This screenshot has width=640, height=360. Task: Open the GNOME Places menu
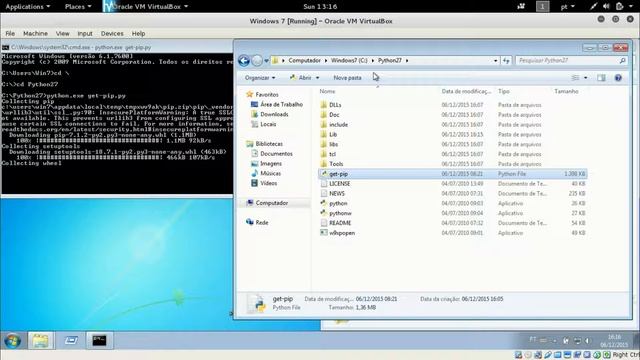(78, 7)
